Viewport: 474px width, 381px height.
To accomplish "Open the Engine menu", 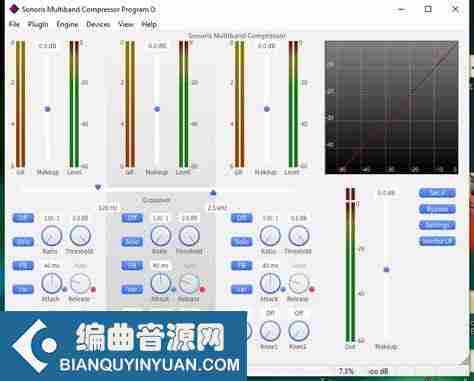I will (67, 25).
